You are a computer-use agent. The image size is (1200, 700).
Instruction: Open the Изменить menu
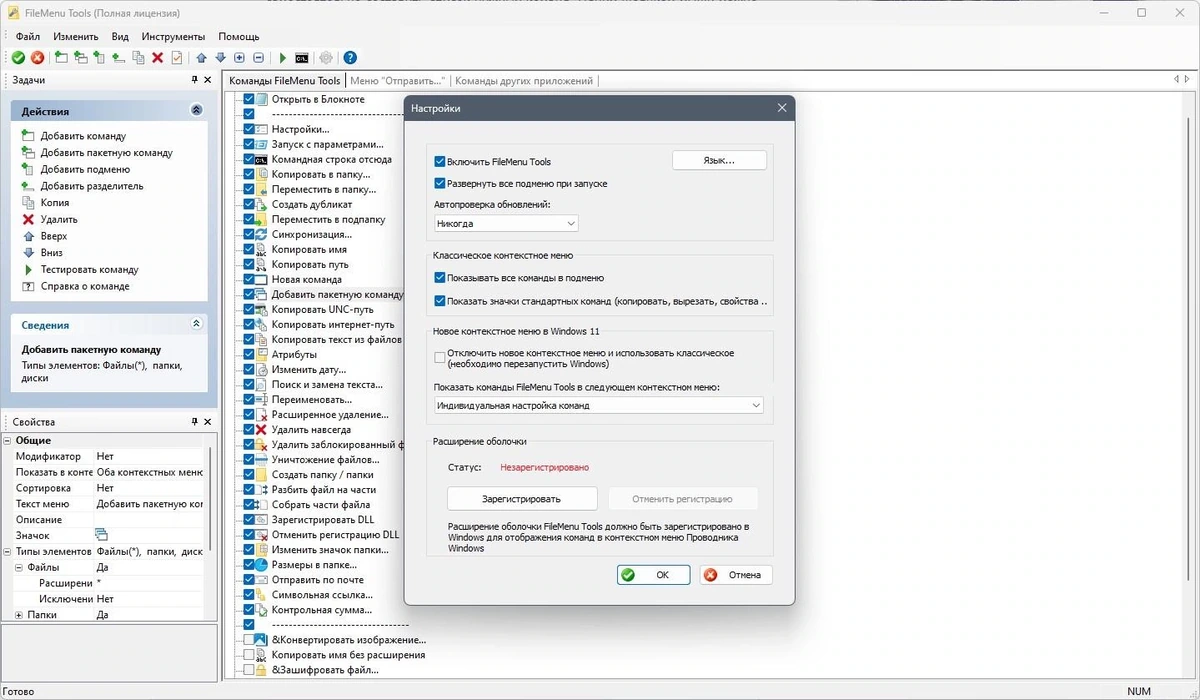[x=76, y=36]
